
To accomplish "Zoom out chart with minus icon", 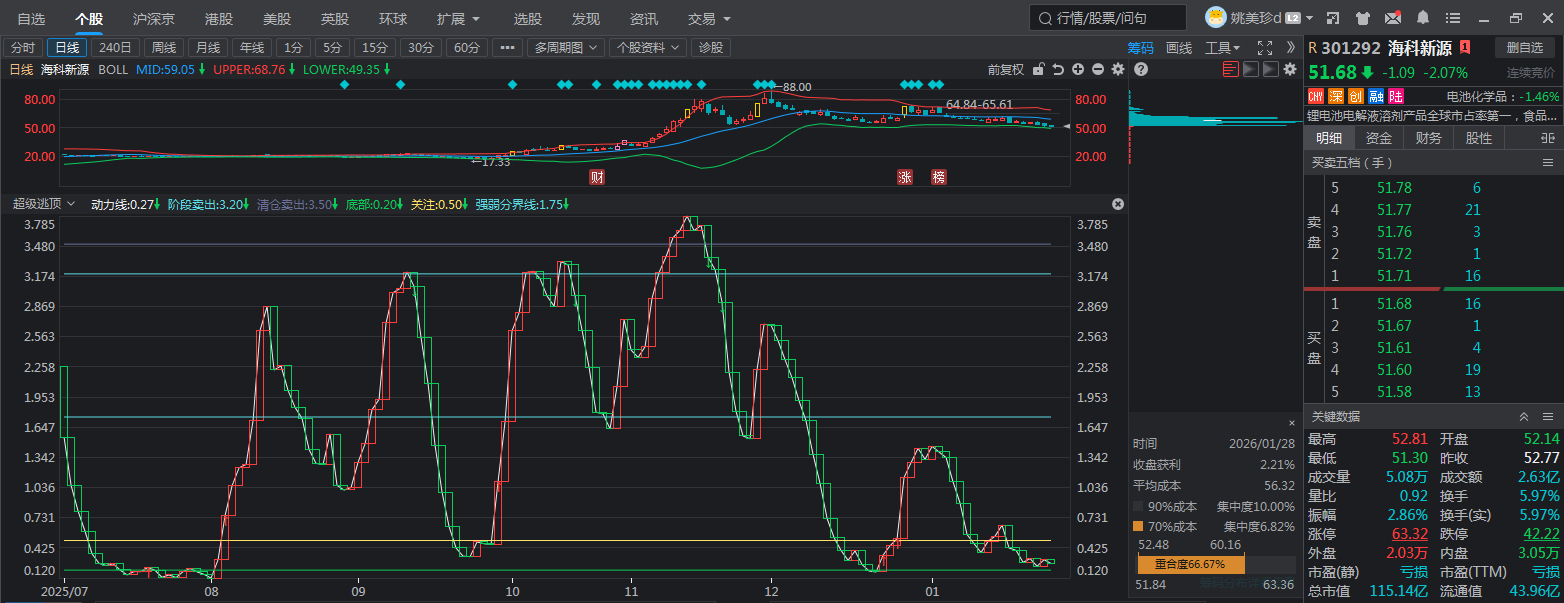I will [1098, 69].
